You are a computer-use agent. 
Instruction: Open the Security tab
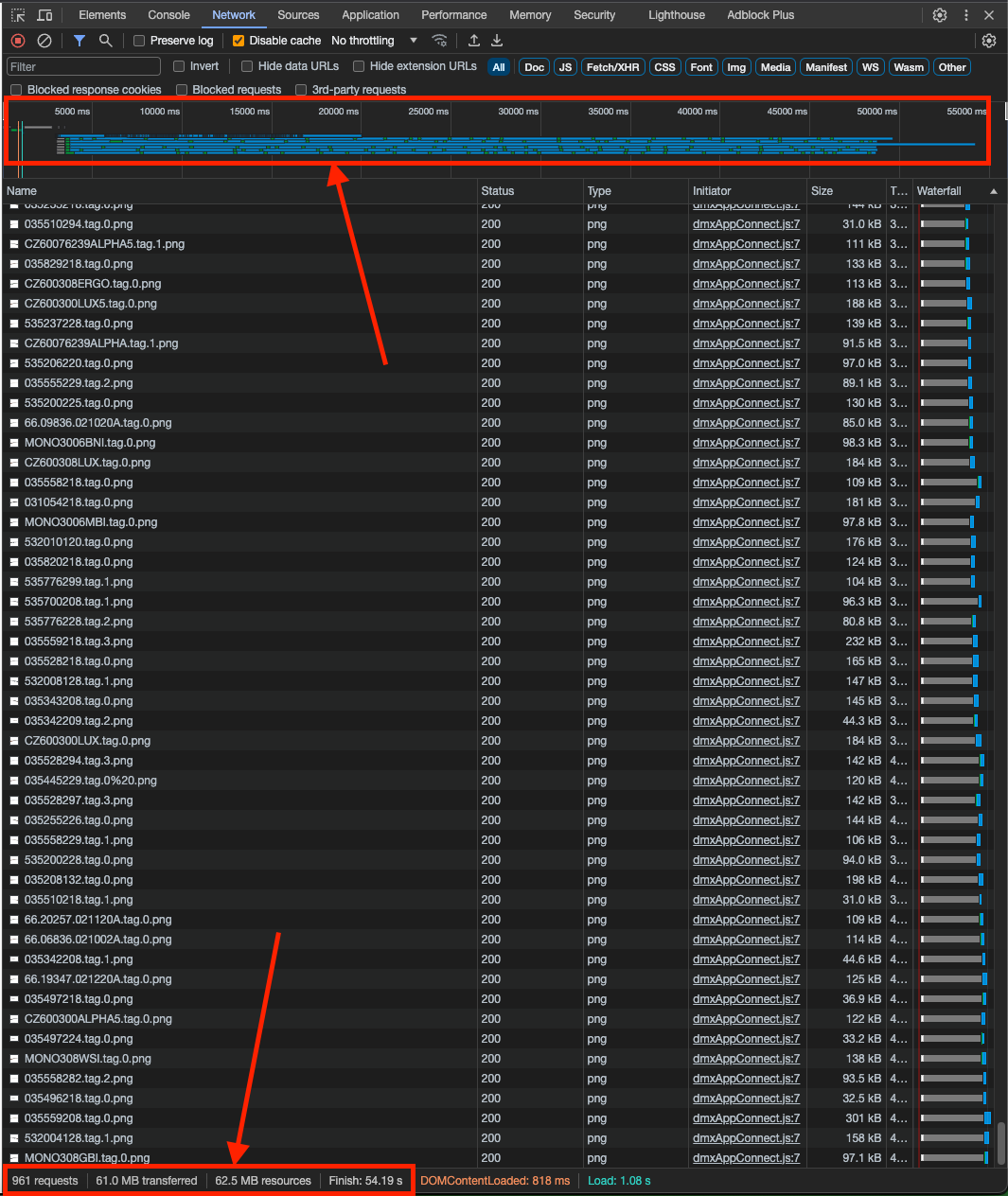594,15
